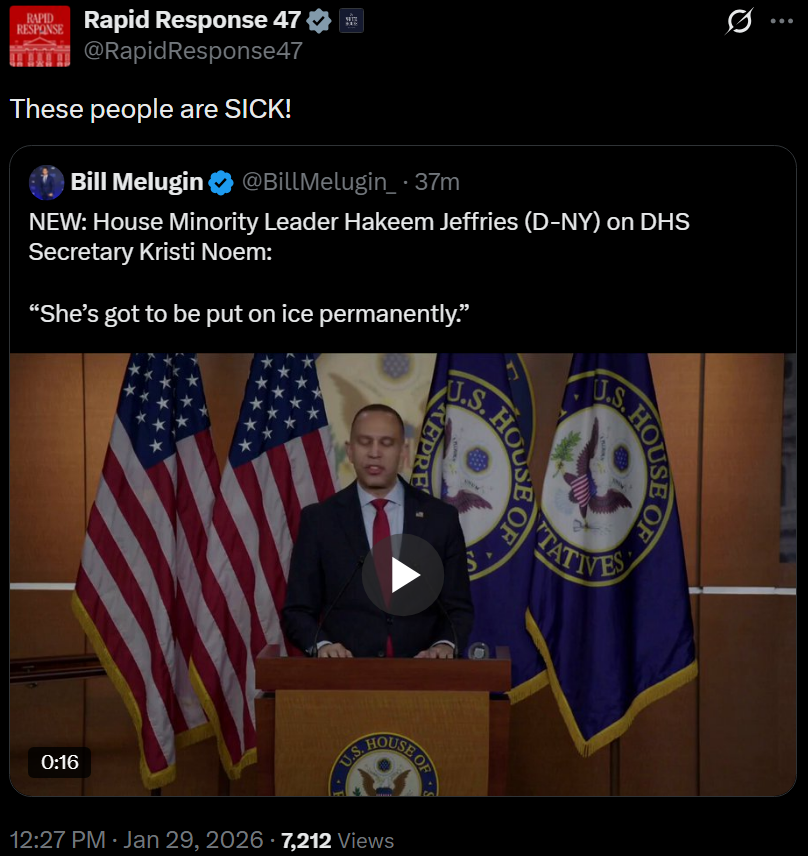Click the Grok explain-post icon
The image size is (808, 856).
(x=739, y=21)
